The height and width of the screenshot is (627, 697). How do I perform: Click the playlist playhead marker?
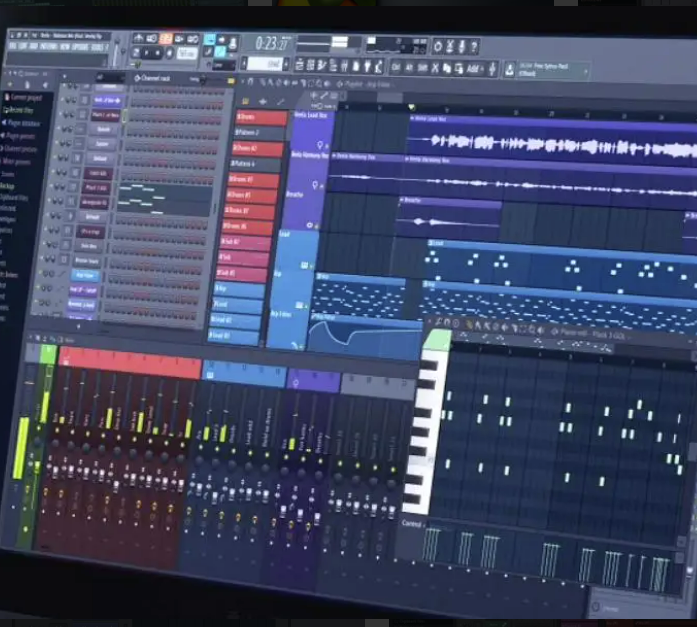(x=412, y=107)
